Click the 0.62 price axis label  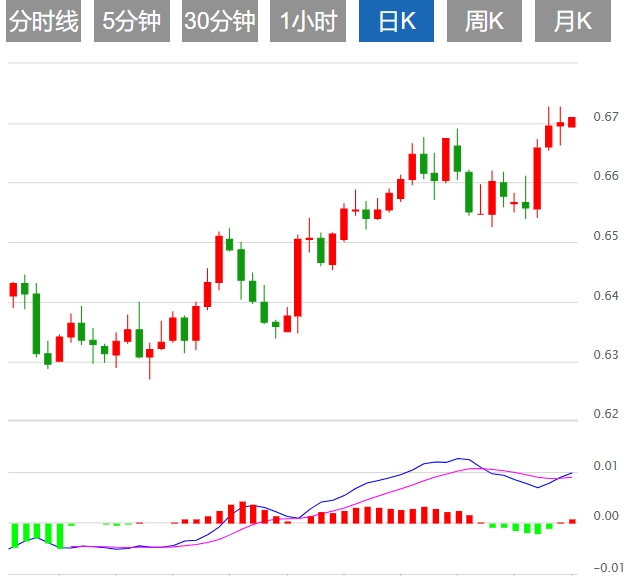coord(605,414)
